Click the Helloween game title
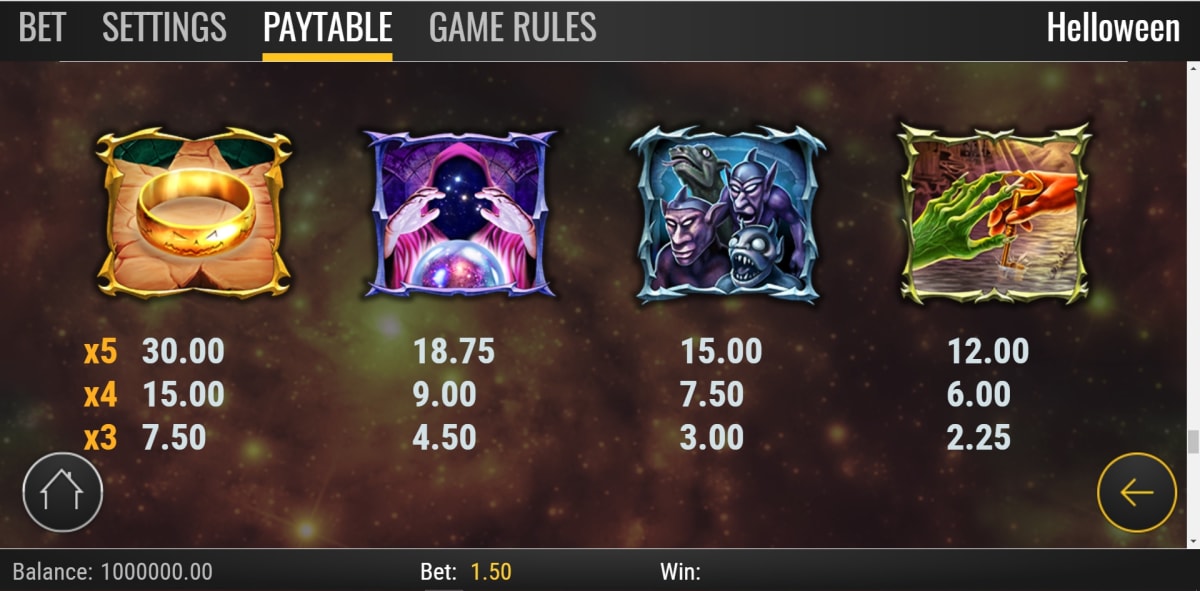Viewport: 1200px width, 591px height. point(1113,28)
